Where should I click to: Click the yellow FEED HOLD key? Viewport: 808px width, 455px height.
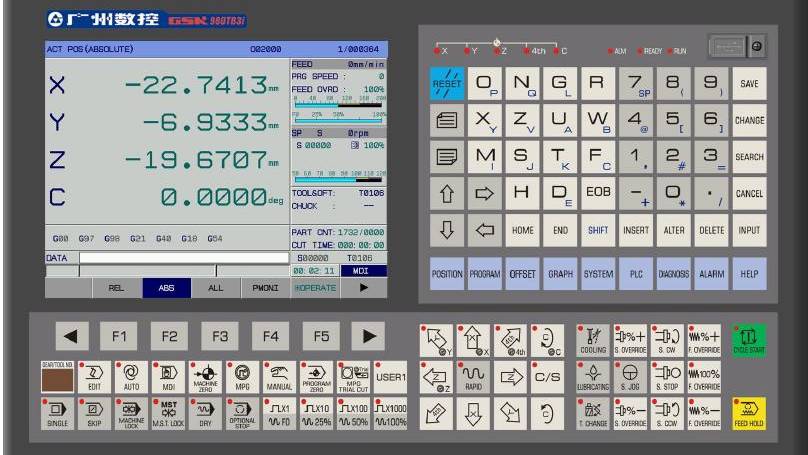coord(749,413)
